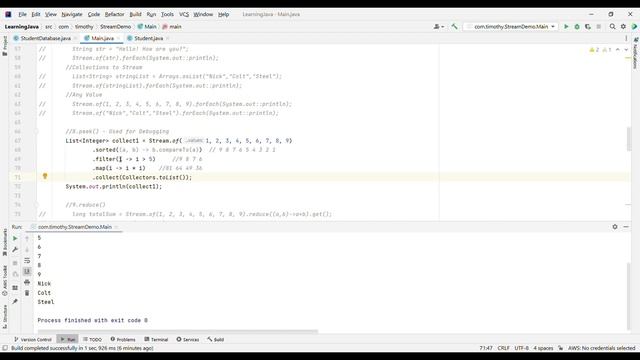Open the Tools menu
640x360 pixels.
(x=167, y=14)
